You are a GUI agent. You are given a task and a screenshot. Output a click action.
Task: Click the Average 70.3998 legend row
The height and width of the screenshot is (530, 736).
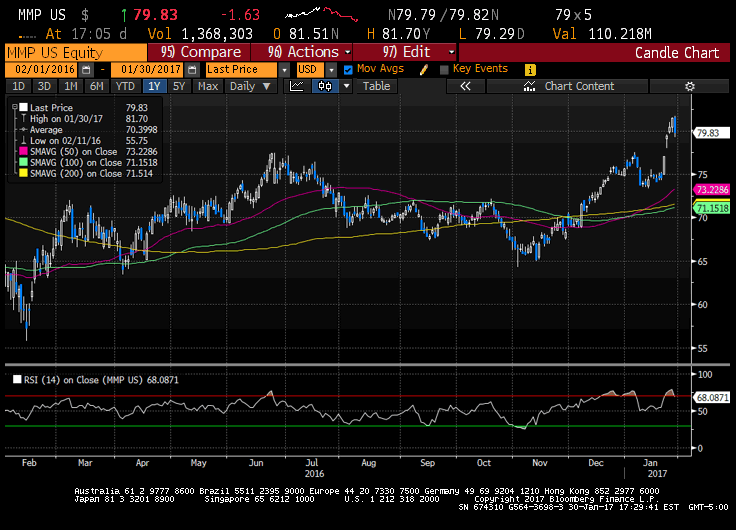coord(88,130)
